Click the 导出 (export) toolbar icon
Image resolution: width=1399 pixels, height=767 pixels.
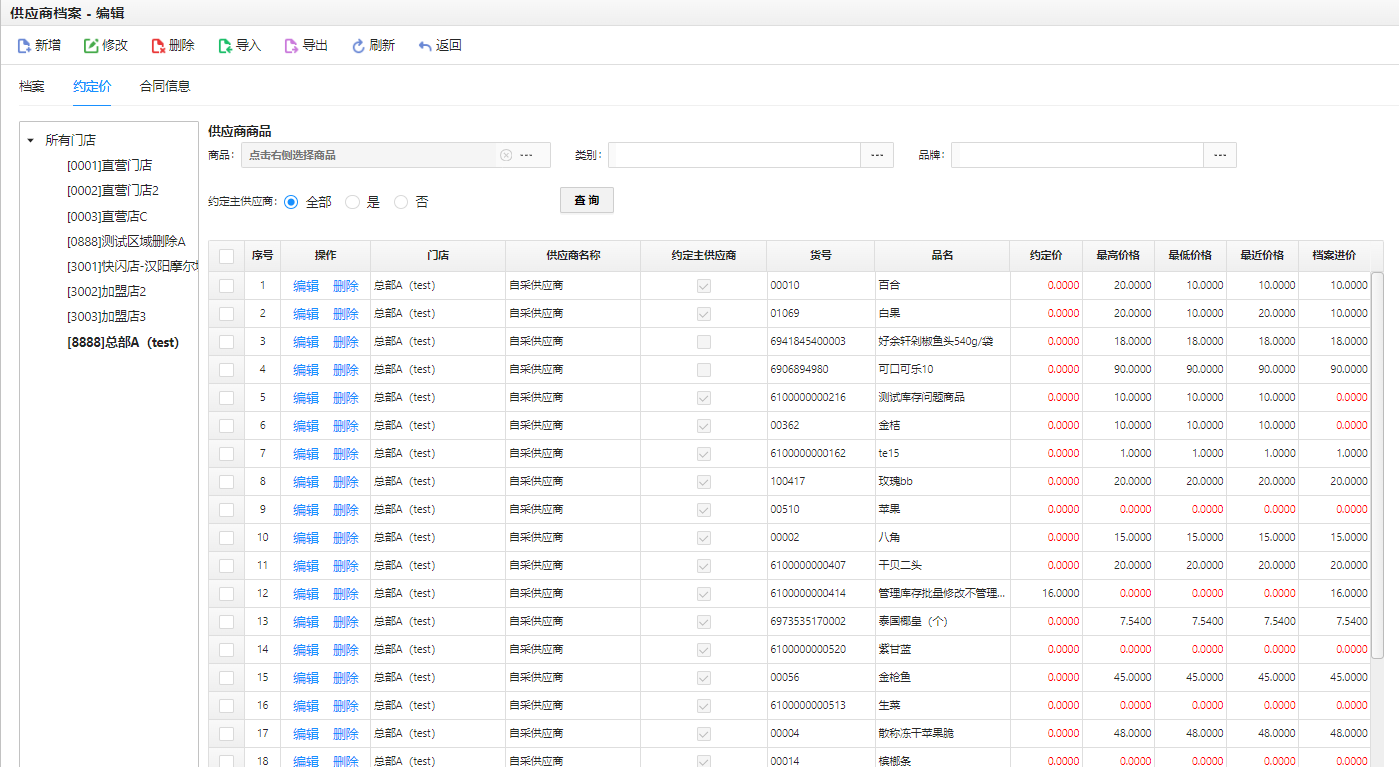(291, 46)
